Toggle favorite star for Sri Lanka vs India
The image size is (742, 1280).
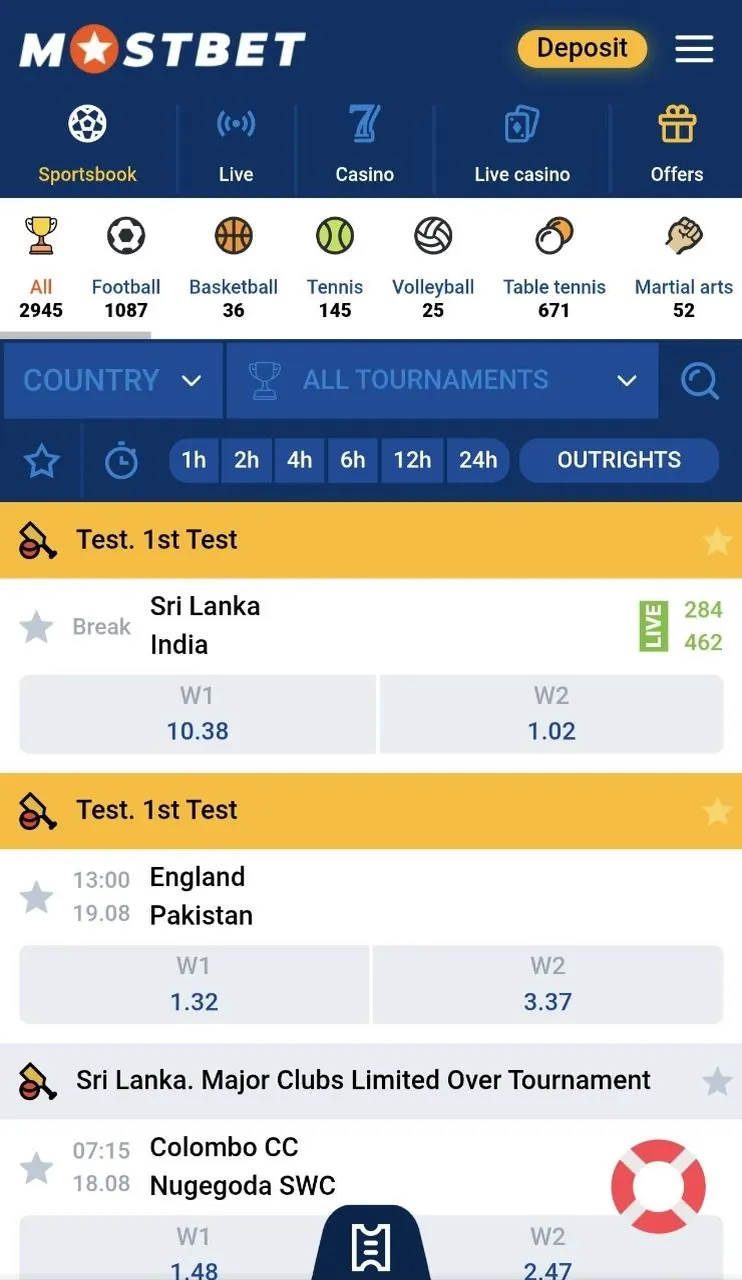coord(37,627)
